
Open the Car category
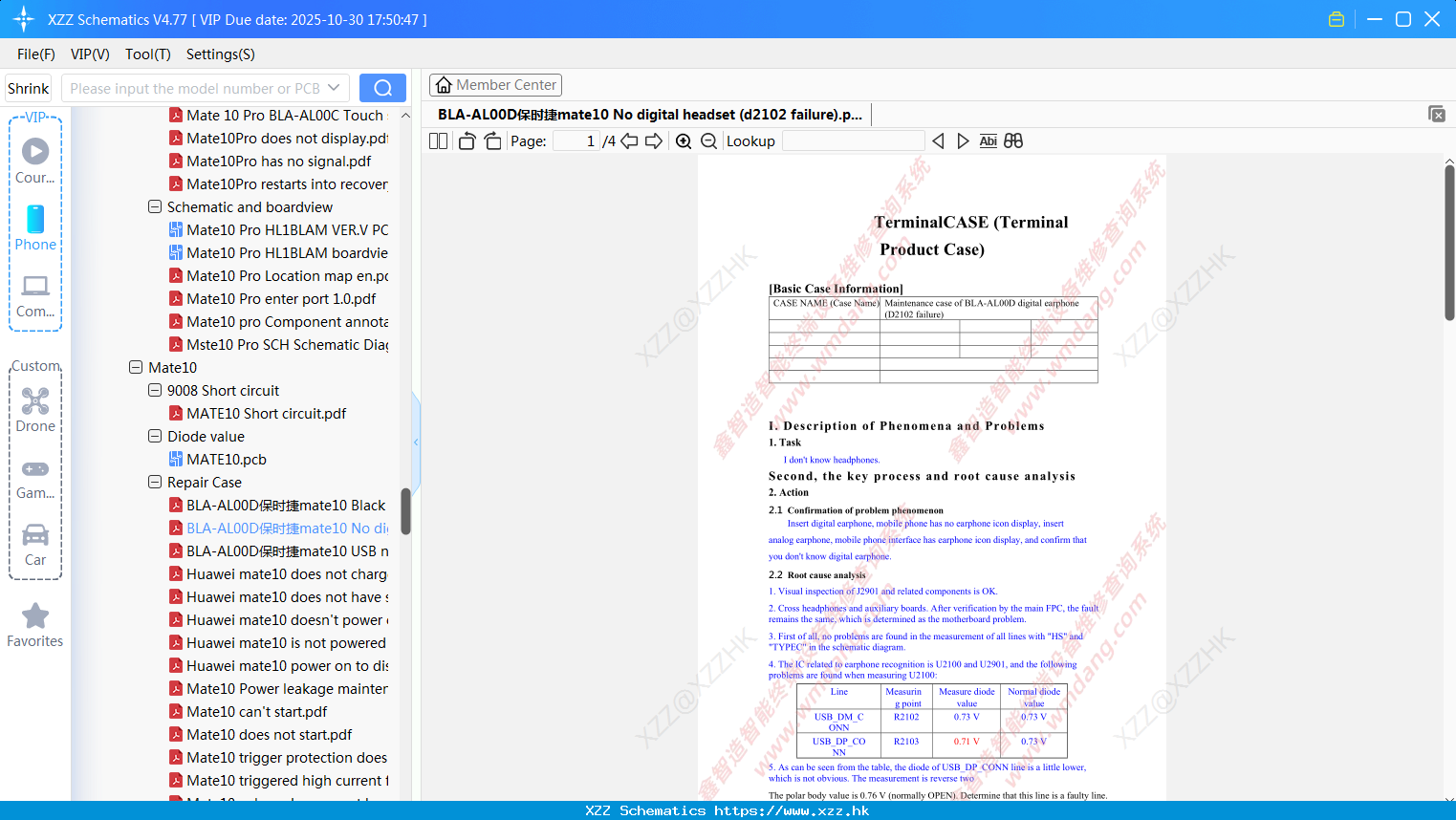[35, 544]
